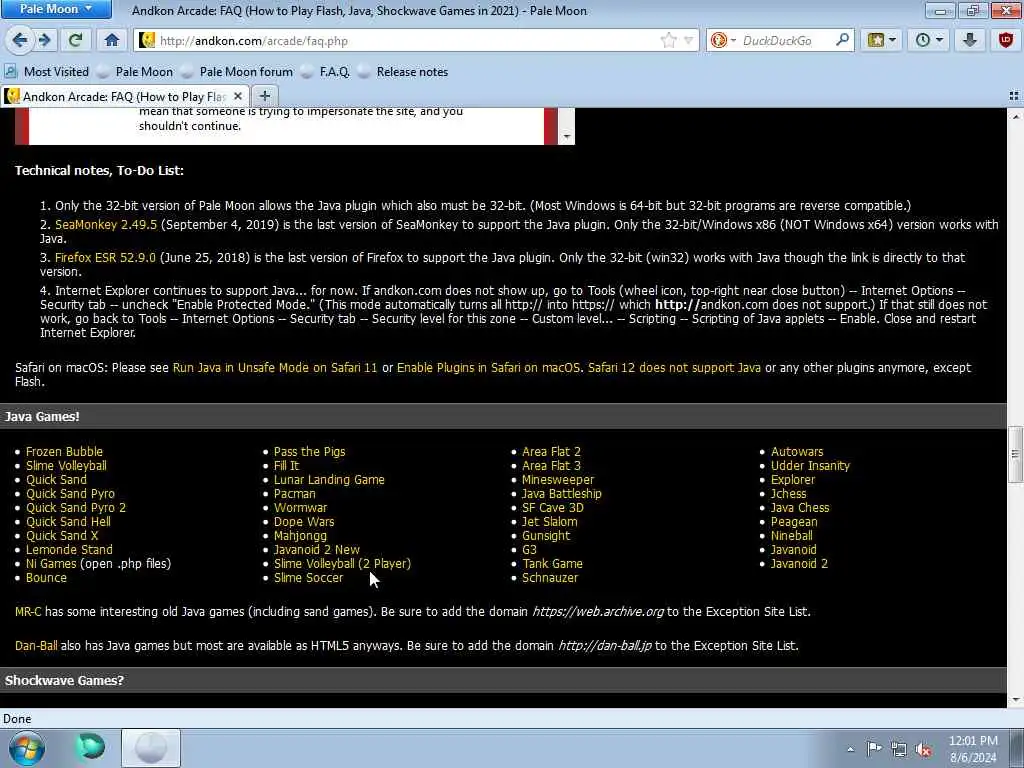The height and width of the screenshot is (768, 1024).
Task: Open the Slime Volleyball link
Action: (66, 466)
